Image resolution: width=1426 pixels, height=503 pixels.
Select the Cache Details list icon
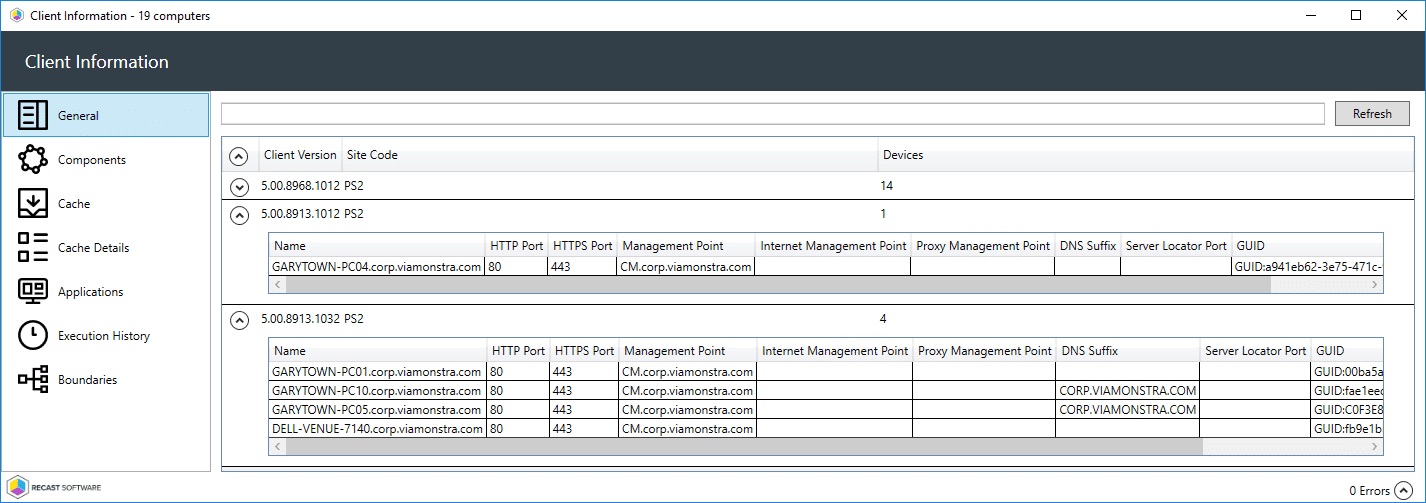coord(33,247)
